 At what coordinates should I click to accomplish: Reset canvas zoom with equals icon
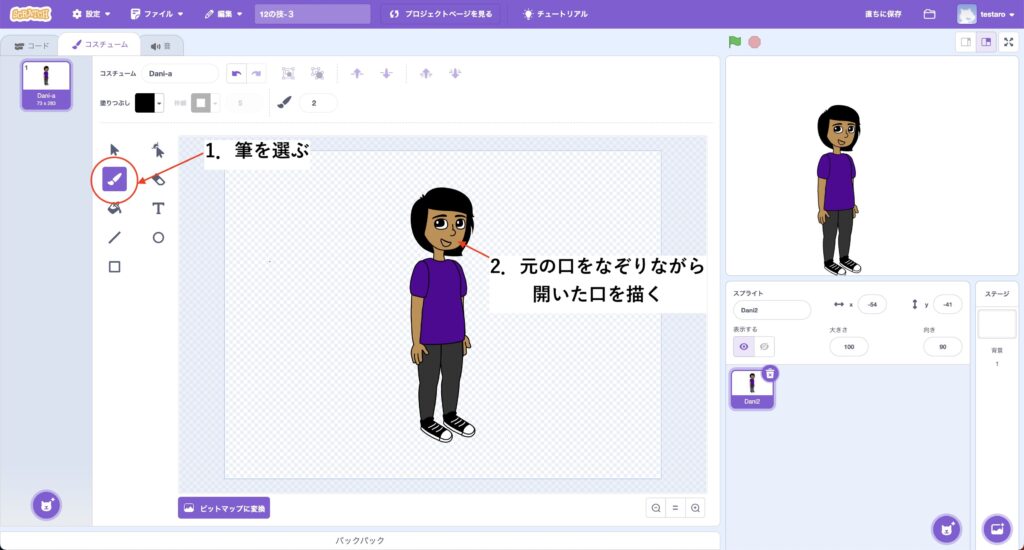[x=675, y=508]
